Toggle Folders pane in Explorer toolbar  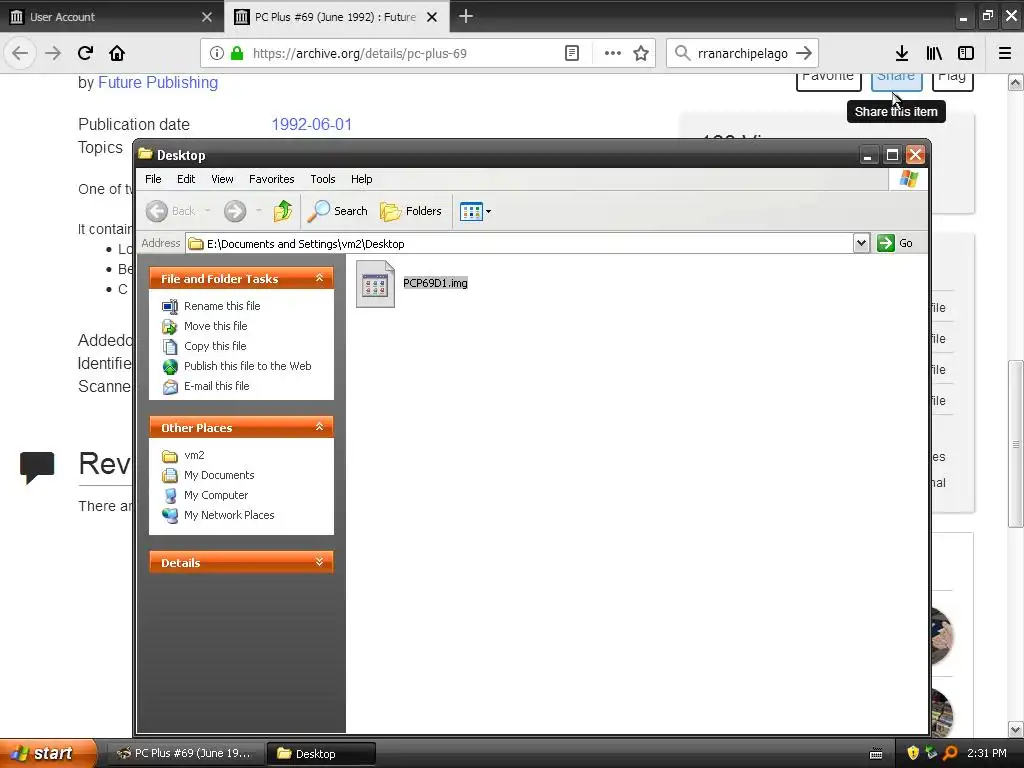411,211
